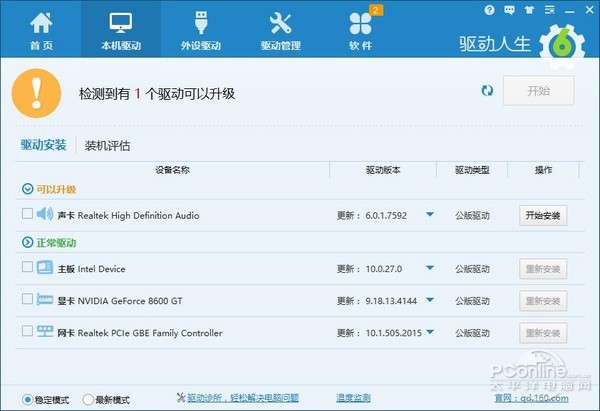The height and width of the screenshot is (411, 600).
Task: Open 驱动管理 driver management tools
Action: (x=280, y=32)
